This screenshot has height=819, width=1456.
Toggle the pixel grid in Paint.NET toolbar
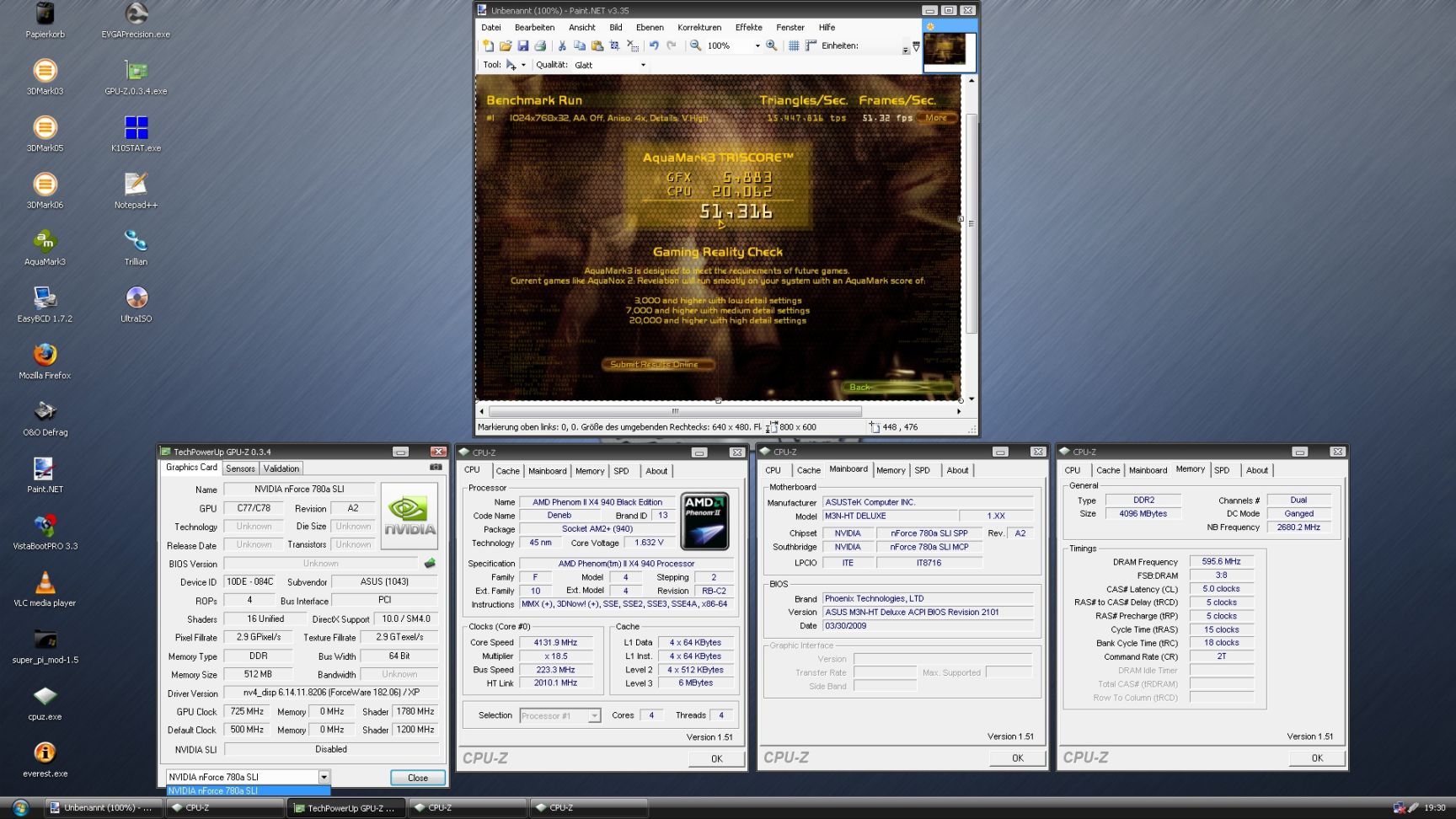pos(793,45)
